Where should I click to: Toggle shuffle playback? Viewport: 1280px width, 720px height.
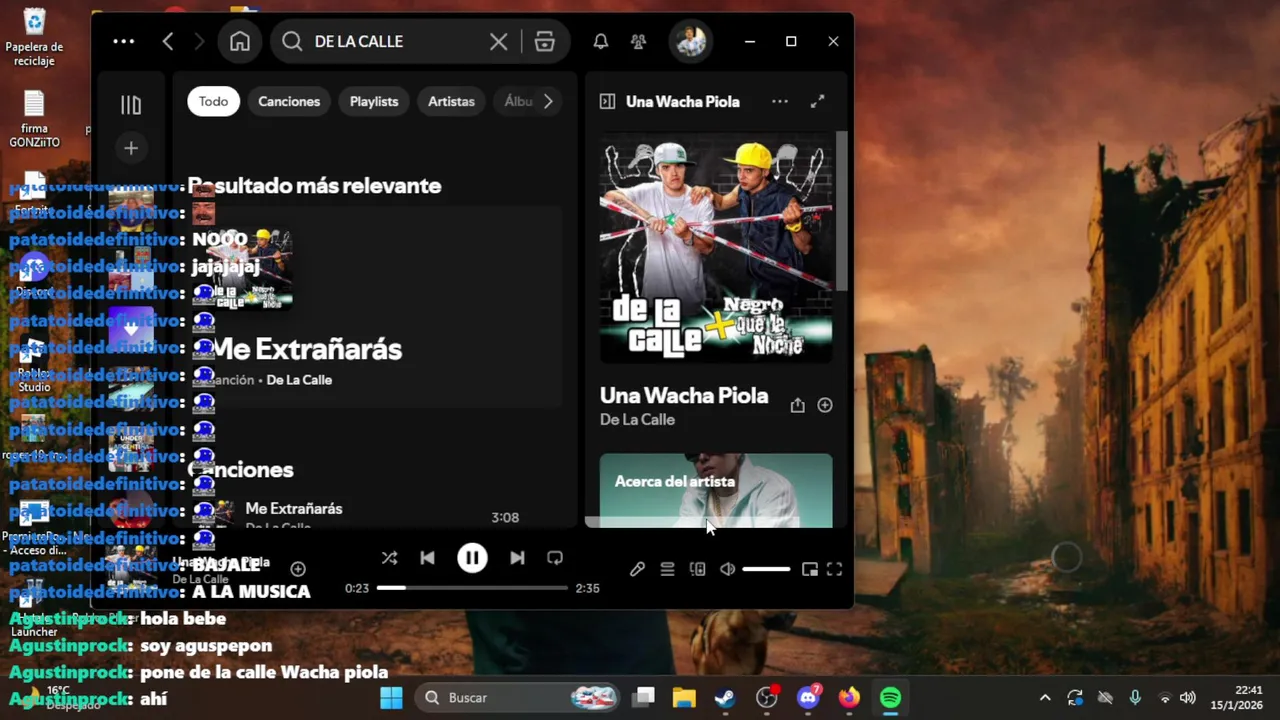tap(389, 558)
